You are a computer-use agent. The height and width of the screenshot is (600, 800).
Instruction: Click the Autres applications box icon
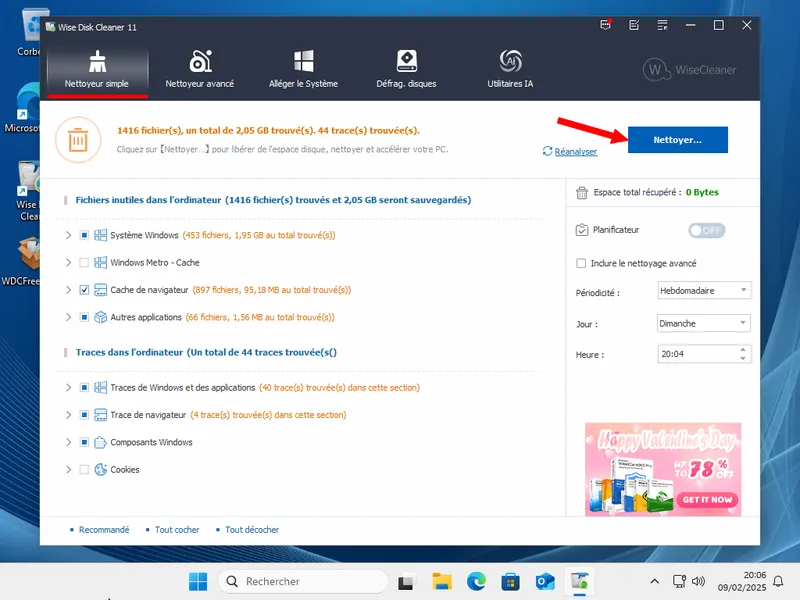click(x=101, y=317)
